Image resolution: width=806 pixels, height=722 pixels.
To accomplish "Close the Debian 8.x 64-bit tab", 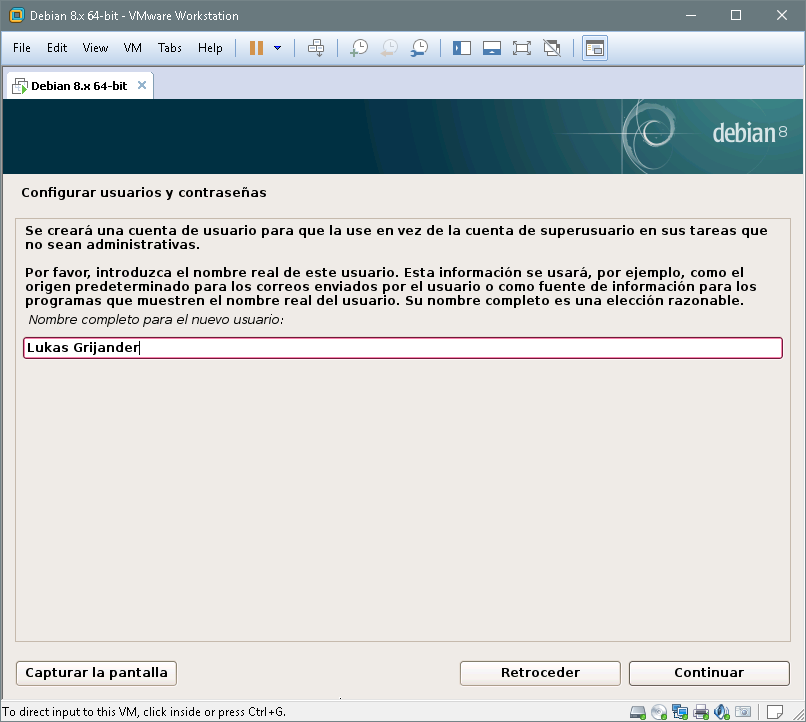I will pos(142,86).
